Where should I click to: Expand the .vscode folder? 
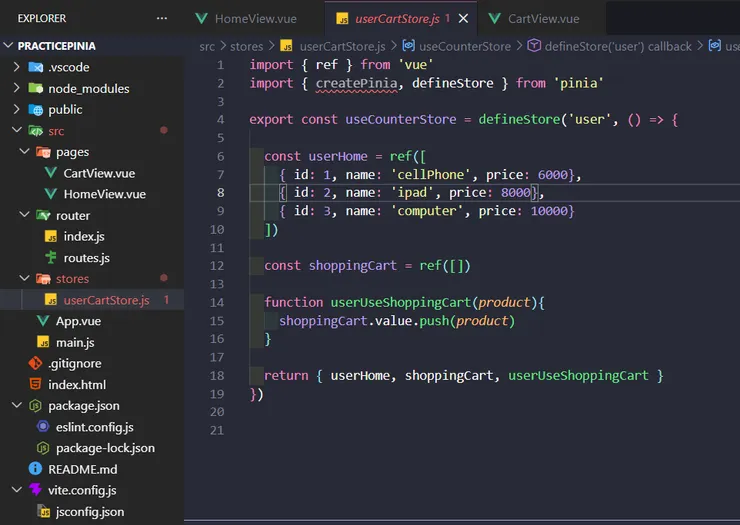point(17,67)
